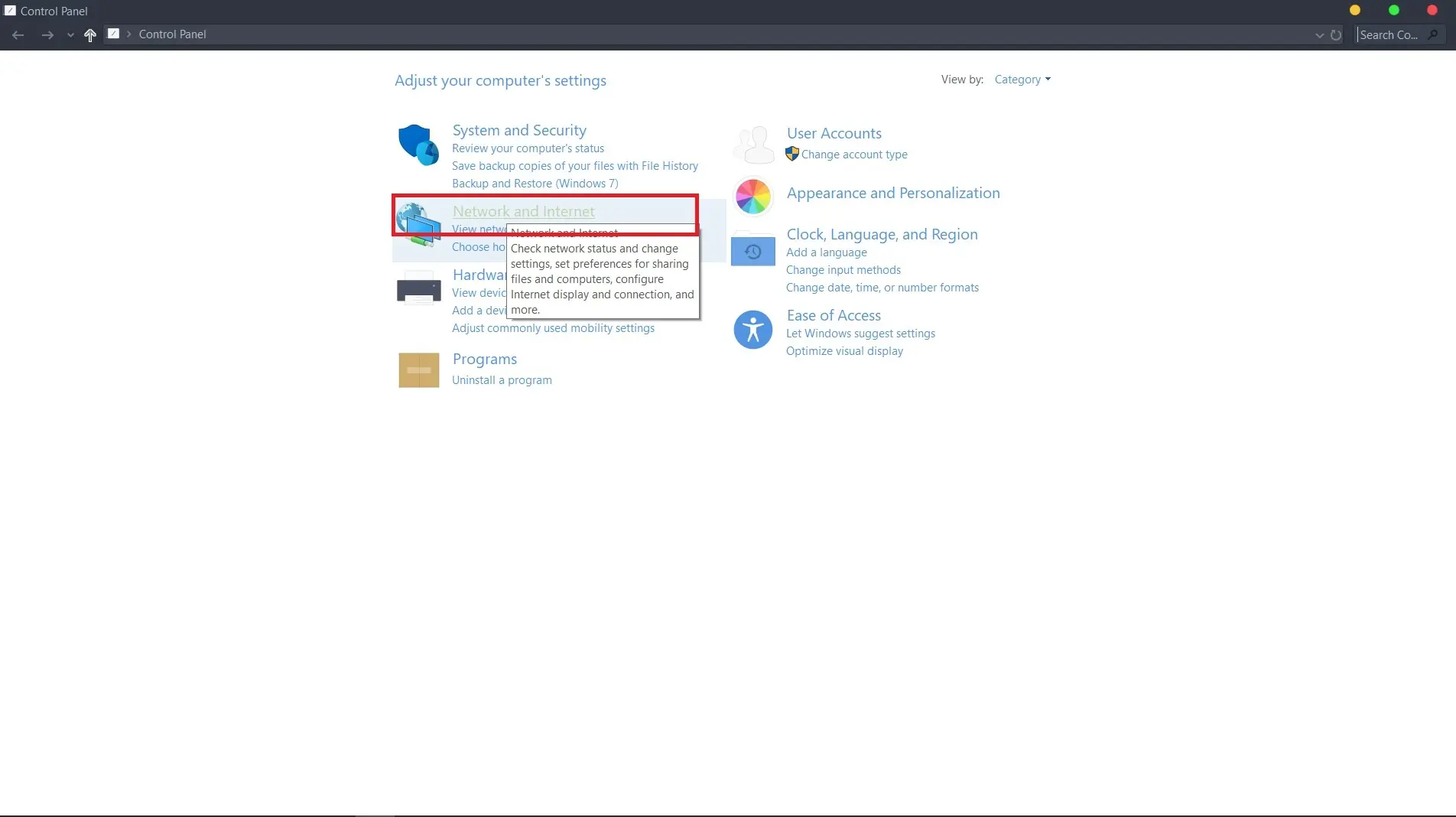This screenshot has width=1456, height=817.
Task: Open Clock, Language, and Region heading
Action: (882, 234)
